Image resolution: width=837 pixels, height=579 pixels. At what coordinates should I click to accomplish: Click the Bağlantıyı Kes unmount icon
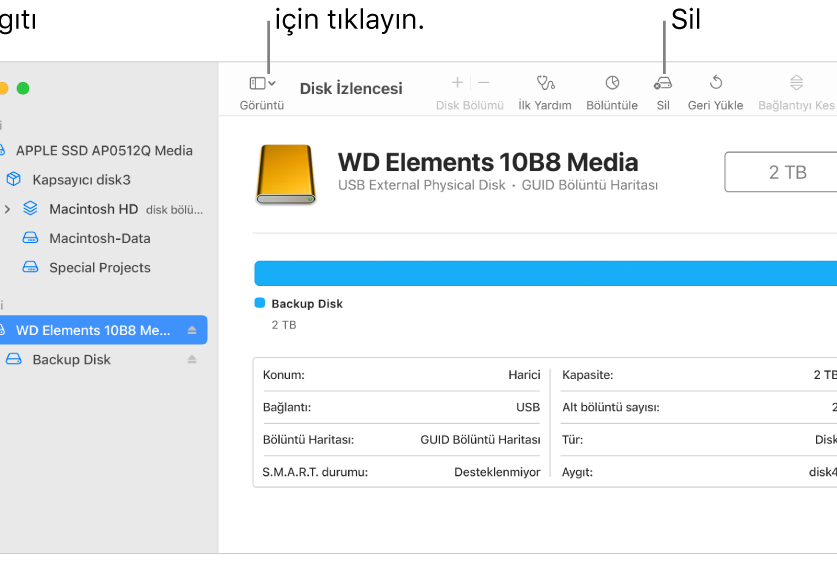click(x=796, y=83)
